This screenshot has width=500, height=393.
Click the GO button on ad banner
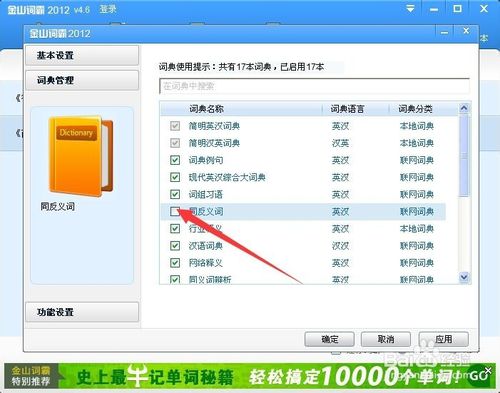479,376
